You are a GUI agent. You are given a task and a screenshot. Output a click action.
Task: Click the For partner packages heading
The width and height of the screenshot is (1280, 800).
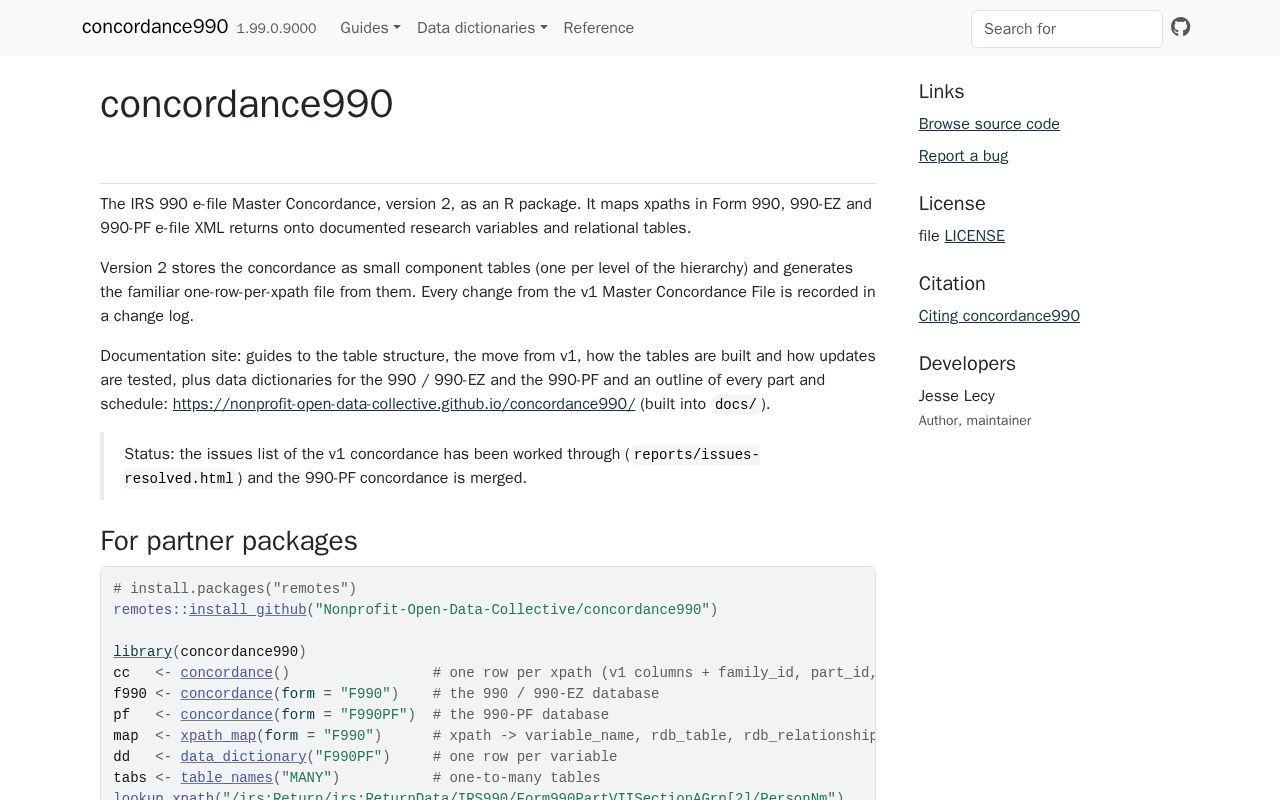(x=229, y=541)
